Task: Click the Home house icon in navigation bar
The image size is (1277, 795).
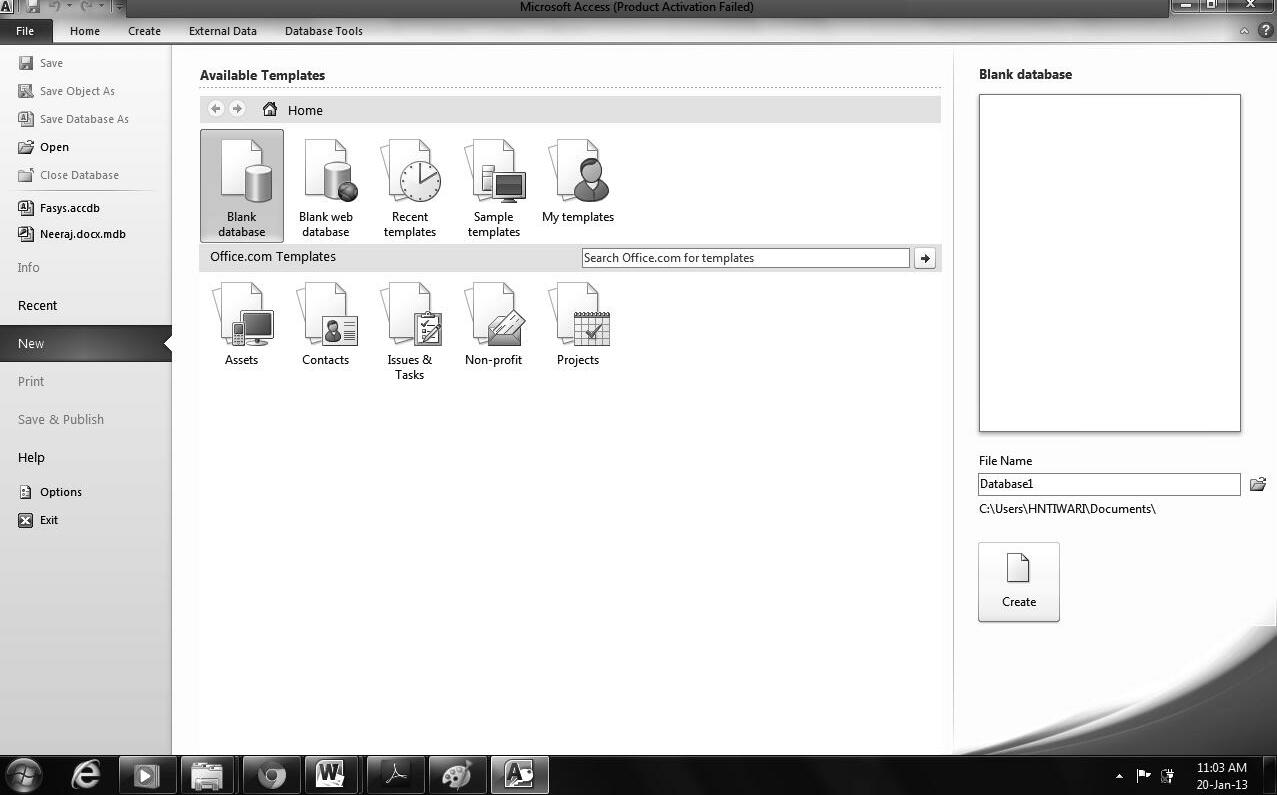Action: coord(269,109)
